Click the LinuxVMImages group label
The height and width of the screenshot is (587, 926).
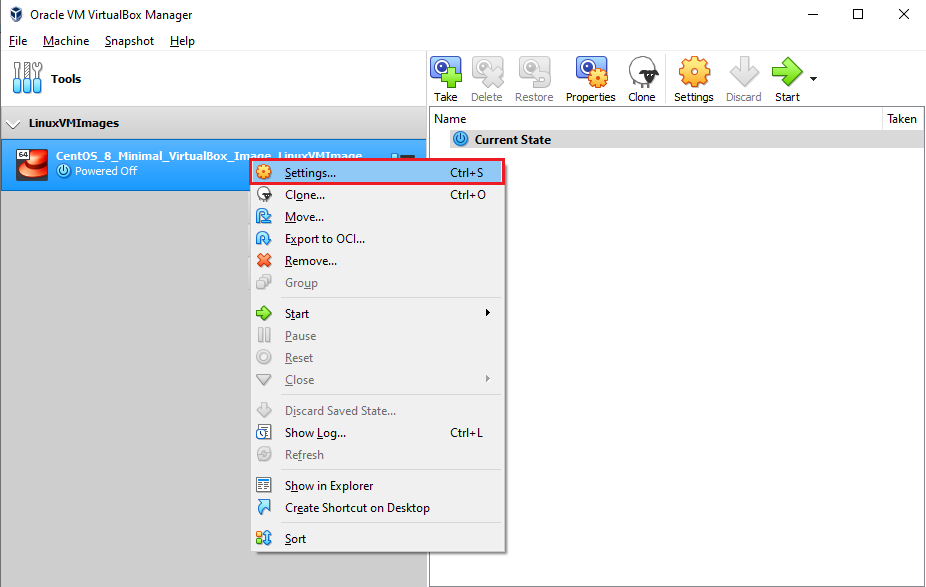click(x=74, y=123)
